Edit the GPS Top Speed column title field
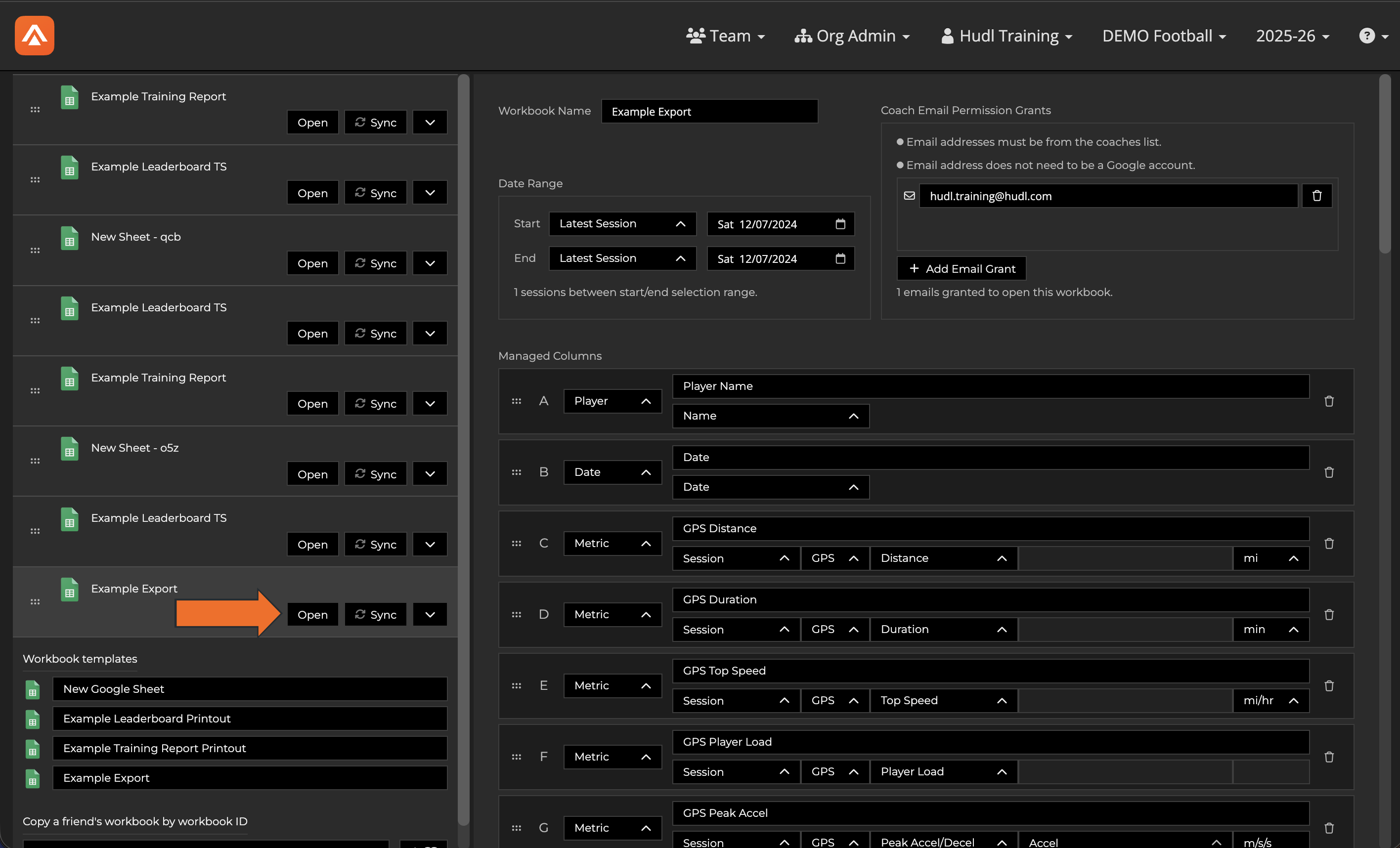 (x=991, y=671)
